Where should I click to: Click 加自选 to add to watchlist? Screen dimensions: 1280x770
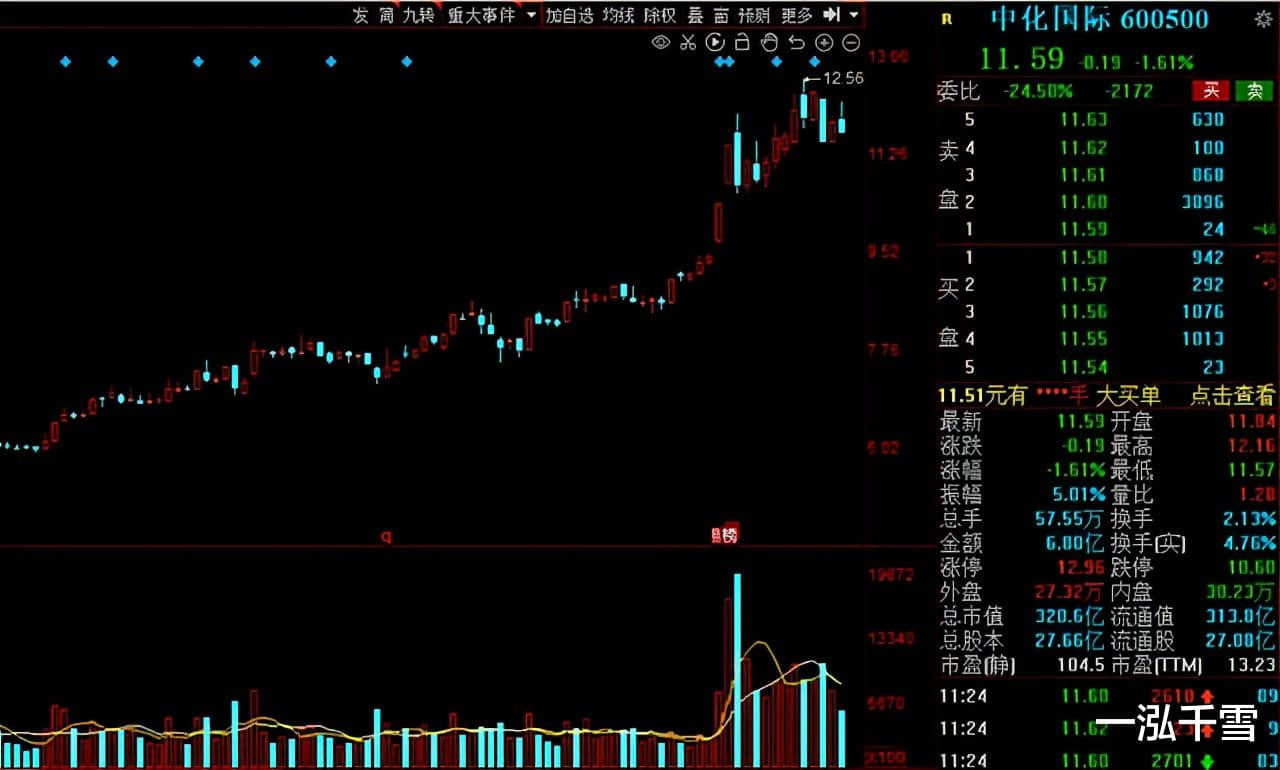click(x=569, y=15)
